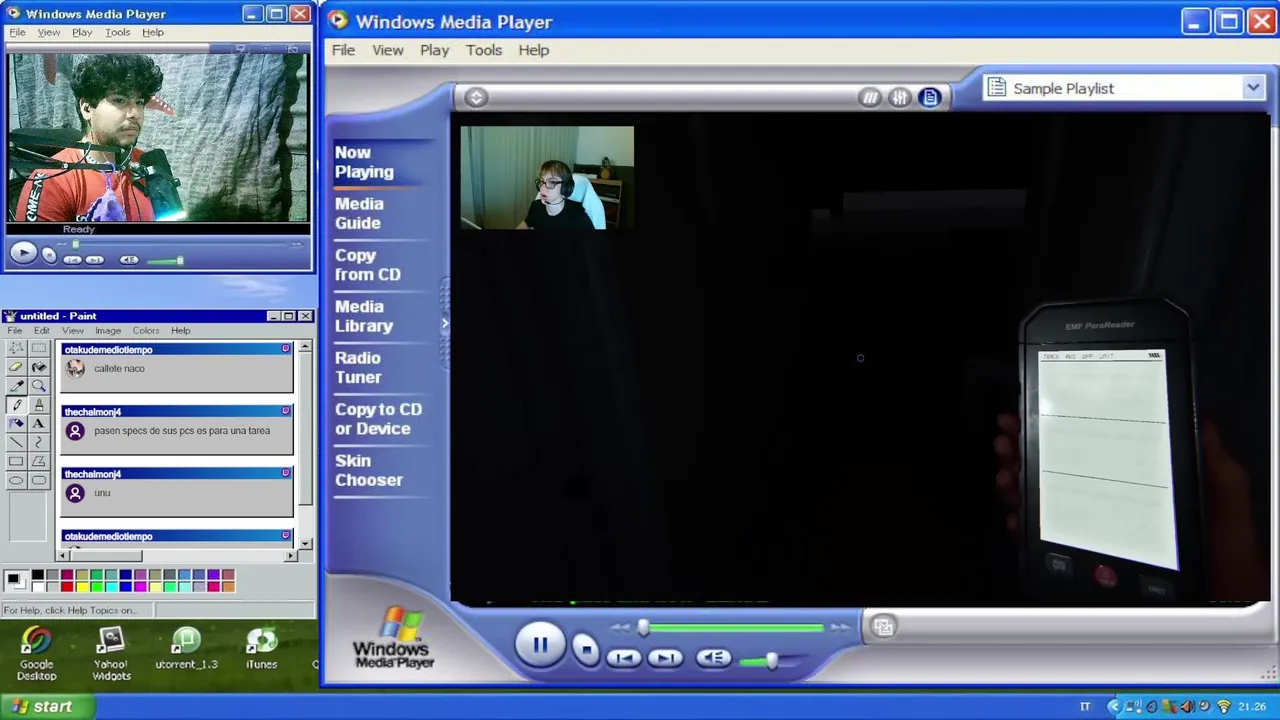
Task: Play video in the small Media Player
Action: [23, 253]
